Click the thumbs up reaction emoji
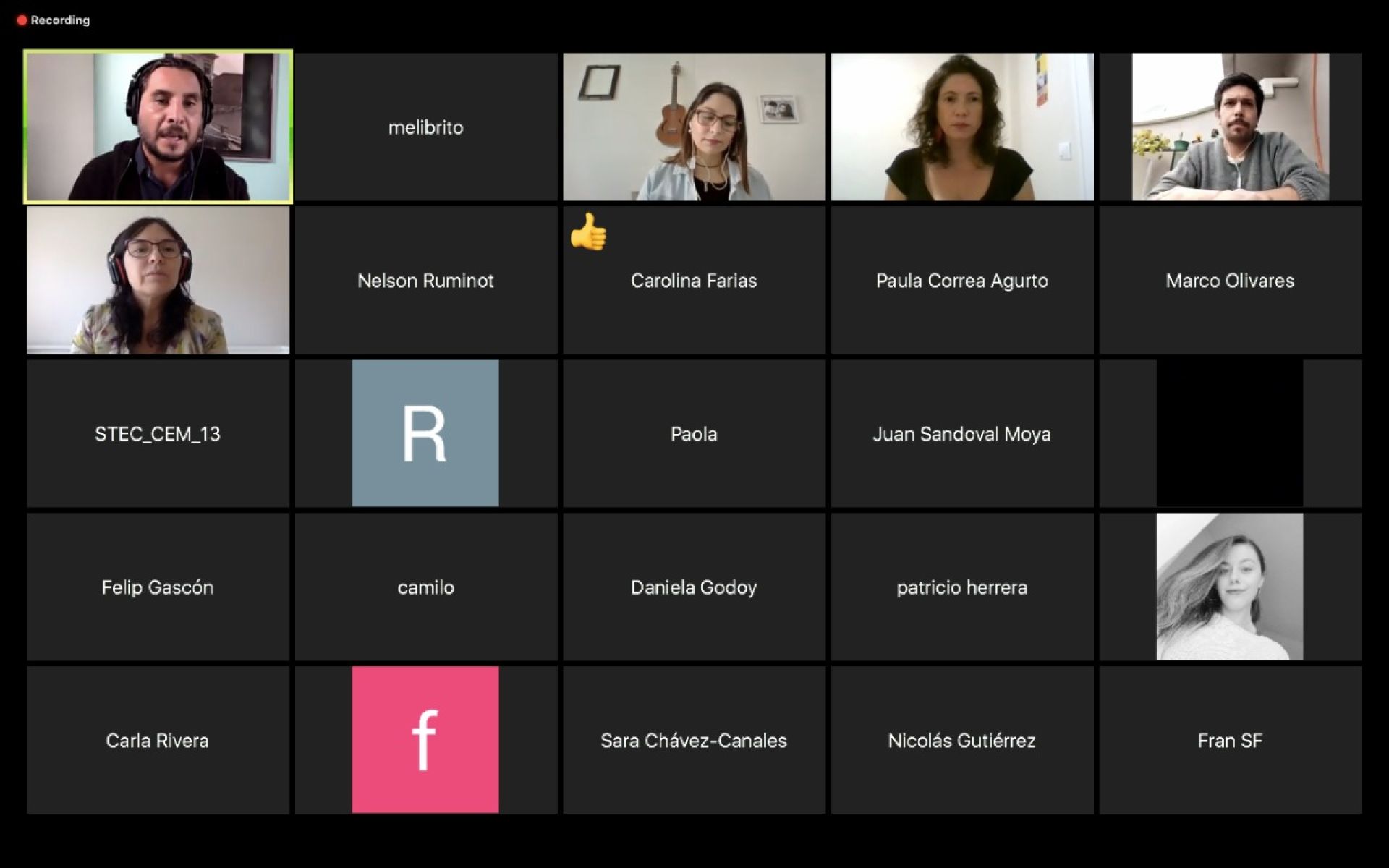Image resolution: width=1389 pixels, height=868 pixels. (x=588, y=231)
